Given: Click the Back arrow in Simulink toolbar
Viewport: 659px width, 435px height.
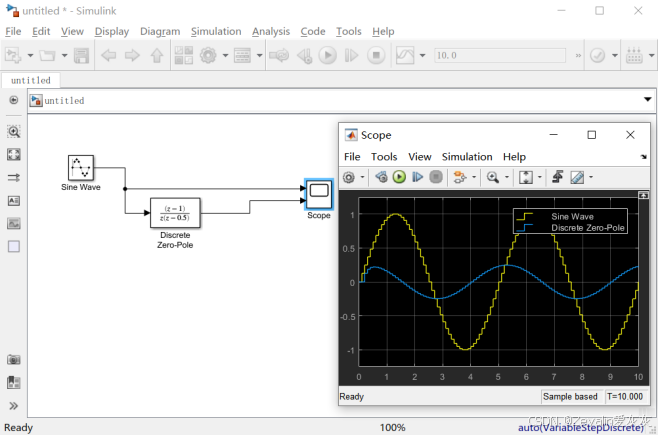Looking at the screenshot, I should (109, 55).
